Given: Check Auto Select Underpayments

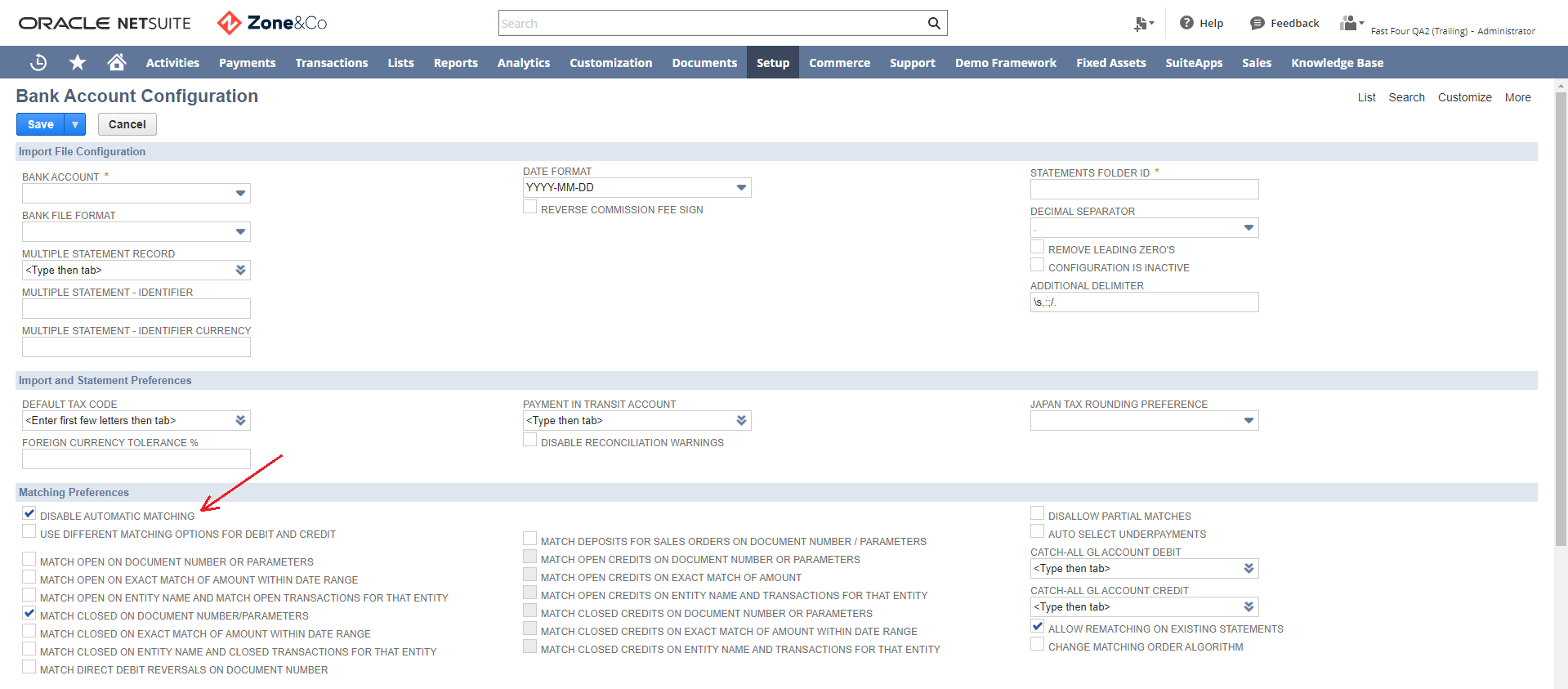Looking at the screenshot, I should (x=1038, y=532).
